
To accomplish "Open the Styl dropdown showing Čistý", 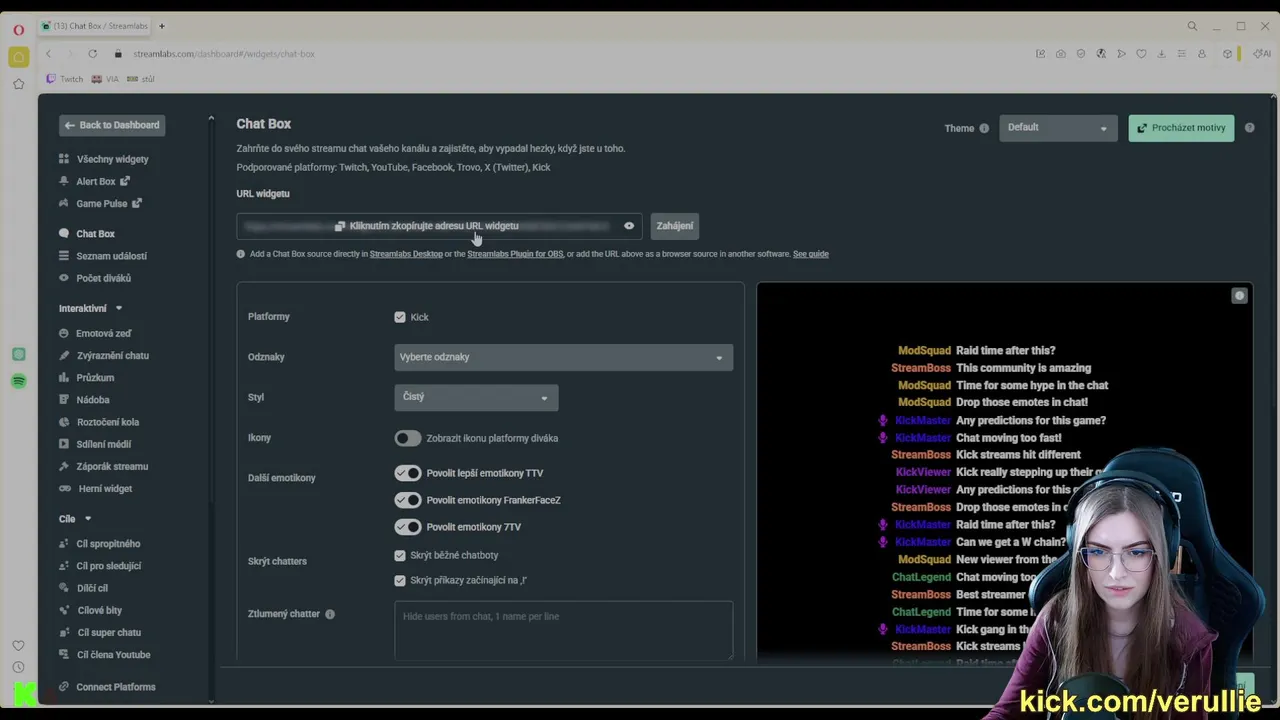I will point(476,397).
